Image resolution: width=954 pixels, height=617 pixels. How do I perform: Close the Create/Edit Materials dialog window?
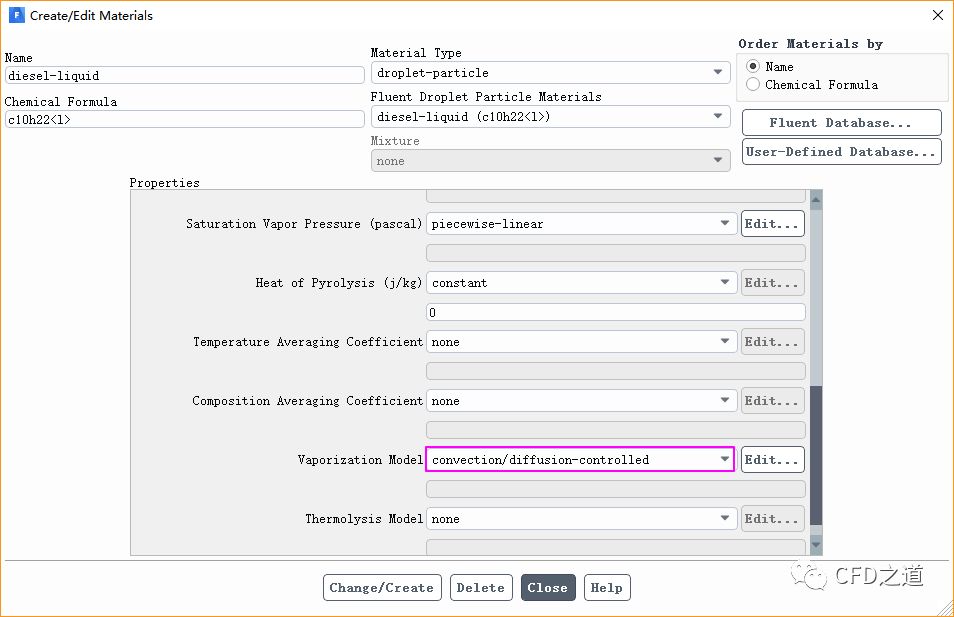click(x=936, y=16)
